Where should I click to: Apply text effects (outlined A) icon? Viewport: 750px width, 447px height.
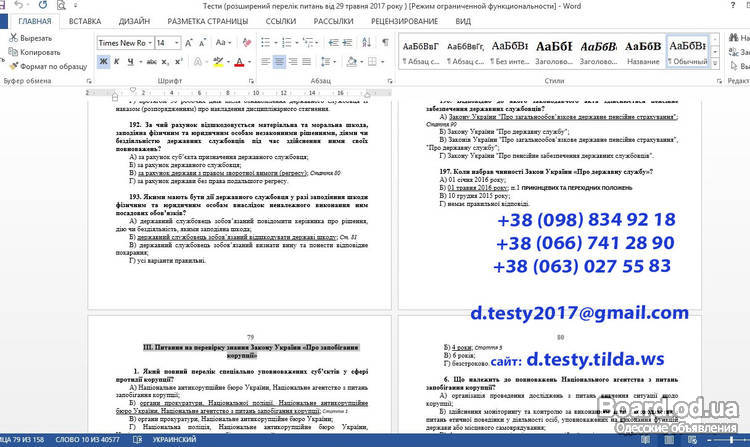pyautogui.click(x=198, y=62)
